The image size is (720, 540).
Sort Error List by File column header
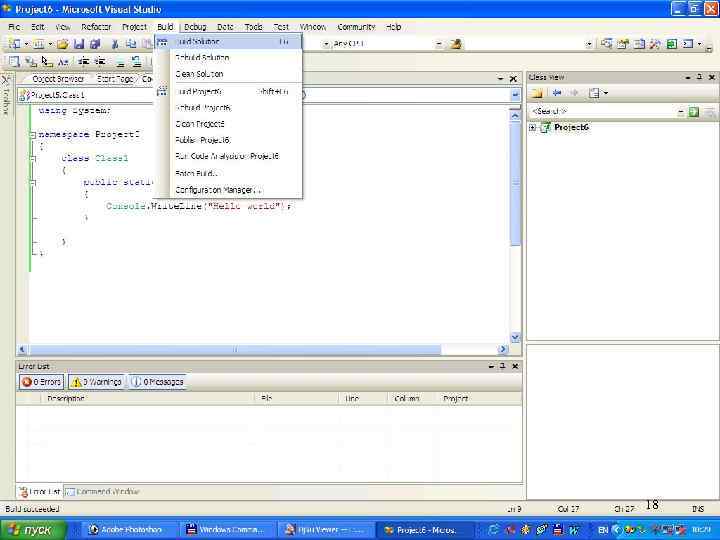(x=297, y=399)
